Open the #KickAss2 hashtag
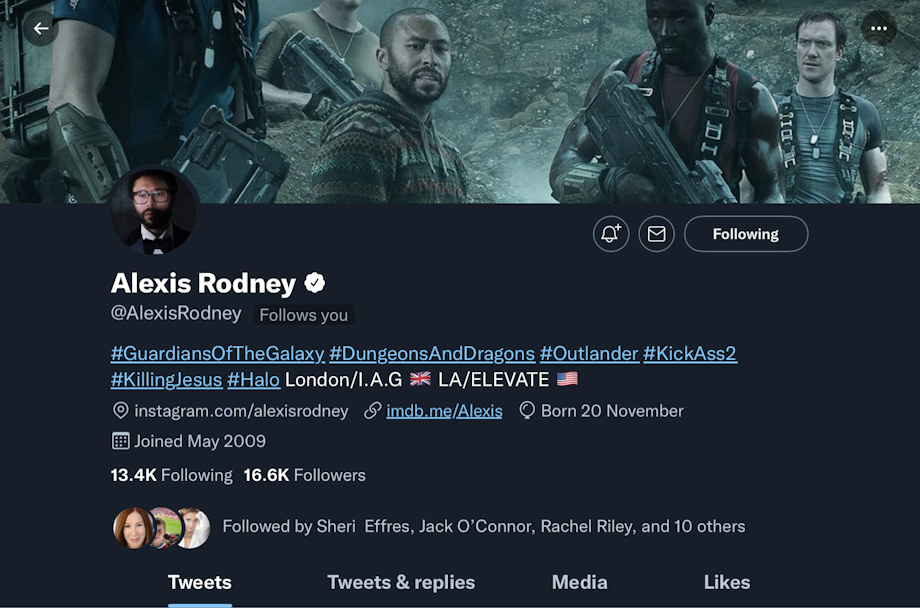 point(690,353)
